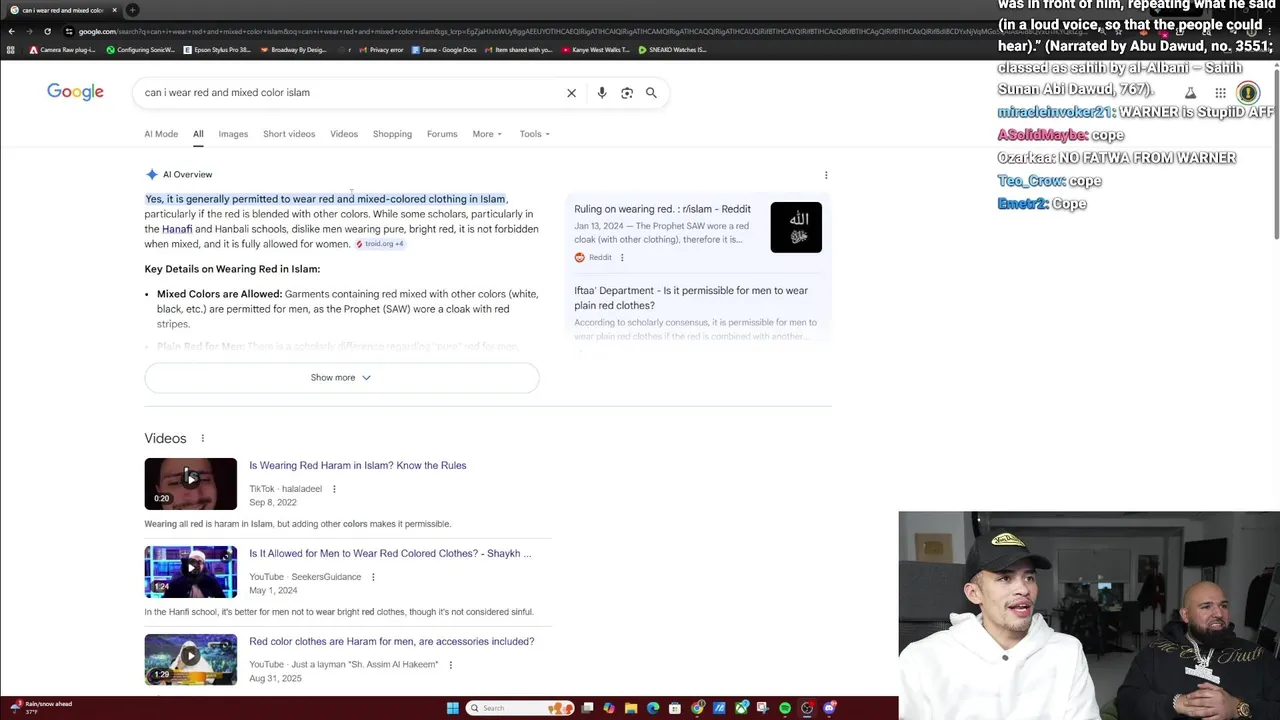1280x720 pixels.
Task: Switch to the Forums tab
Action: (x=442, y=134)
